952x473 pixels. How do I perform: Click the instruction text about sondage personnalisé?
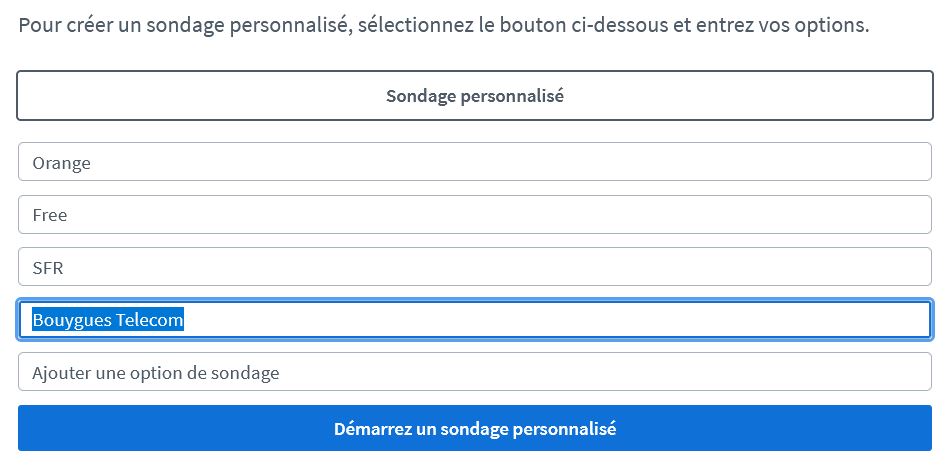pos(443,24)
